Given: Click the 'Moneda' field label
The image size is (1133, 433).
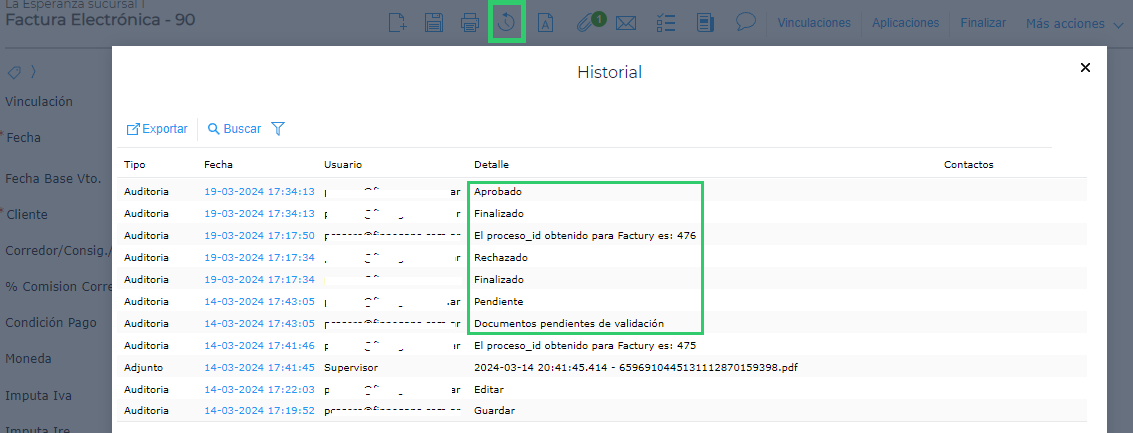Looking at the screenshot, I should pos(28,359).
